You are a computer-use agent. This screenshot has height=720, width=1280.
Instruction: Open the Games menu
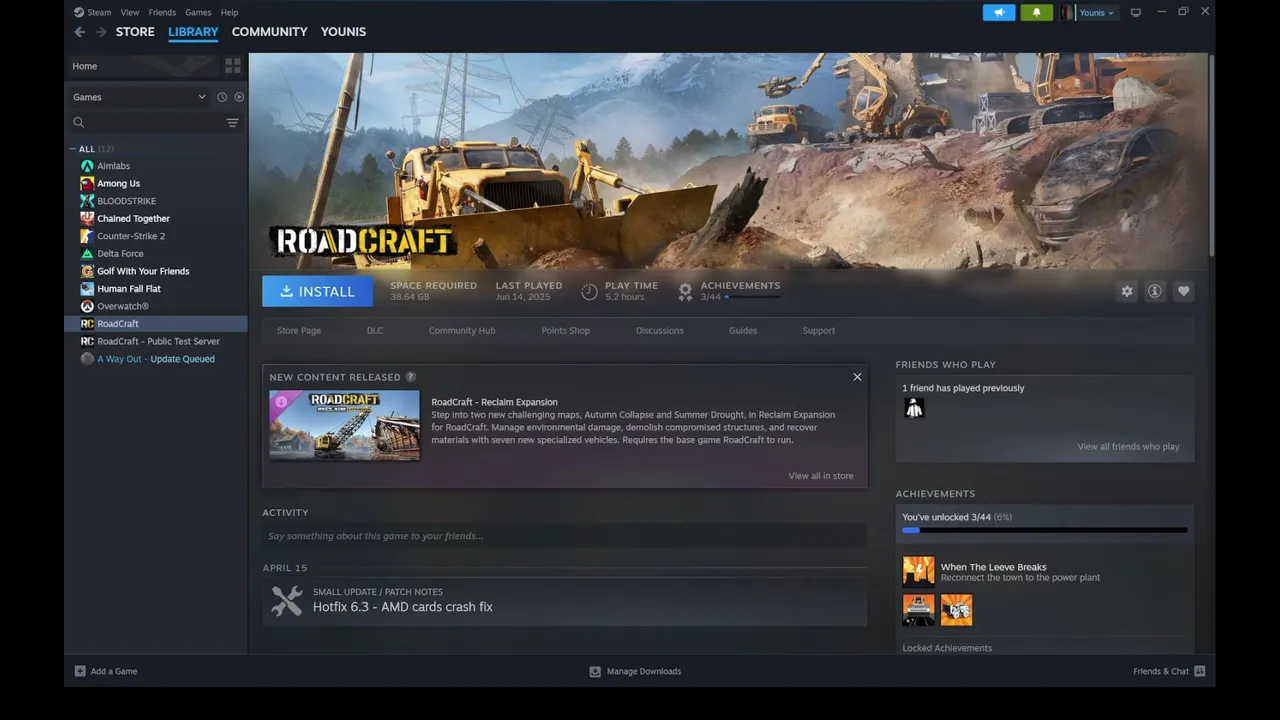pyautogui.click(x=198, y=13)
